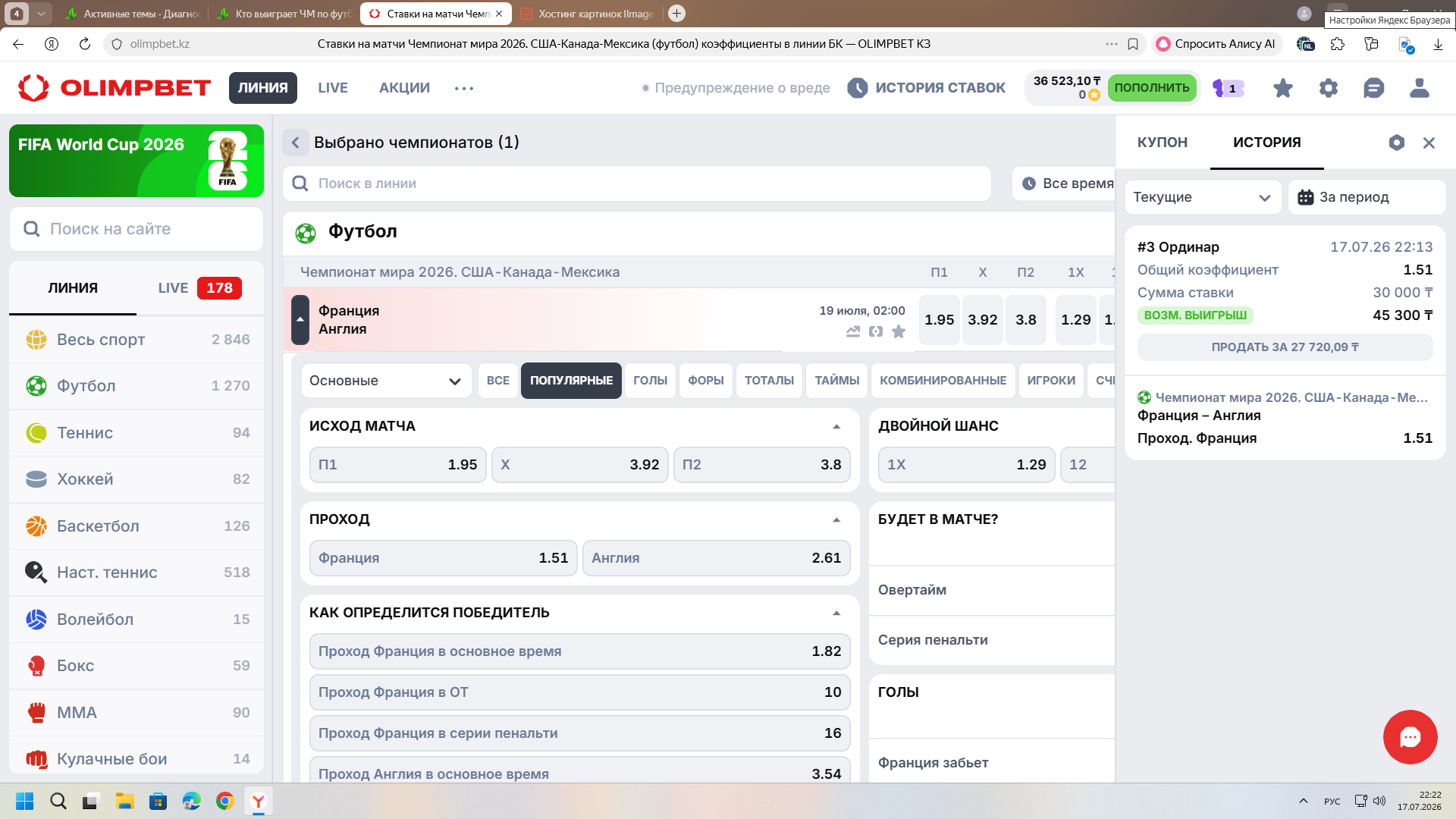Focus the Поиск в линии search field

[x=637, y=184]
